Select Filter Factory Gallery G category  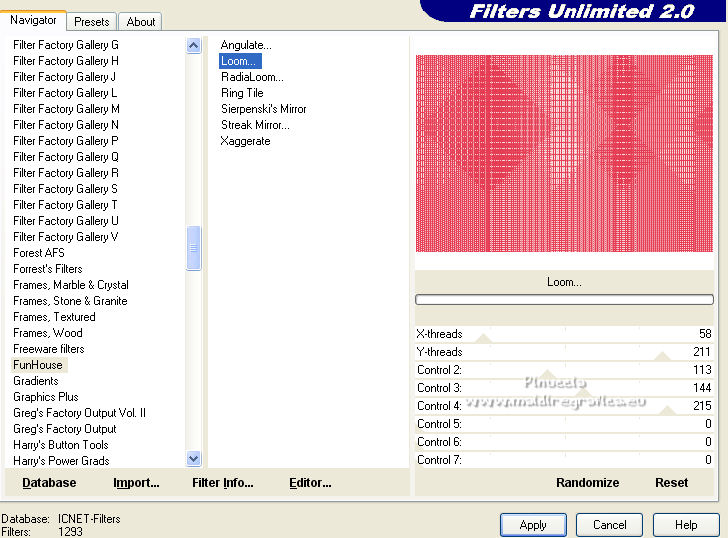point(66,45)
